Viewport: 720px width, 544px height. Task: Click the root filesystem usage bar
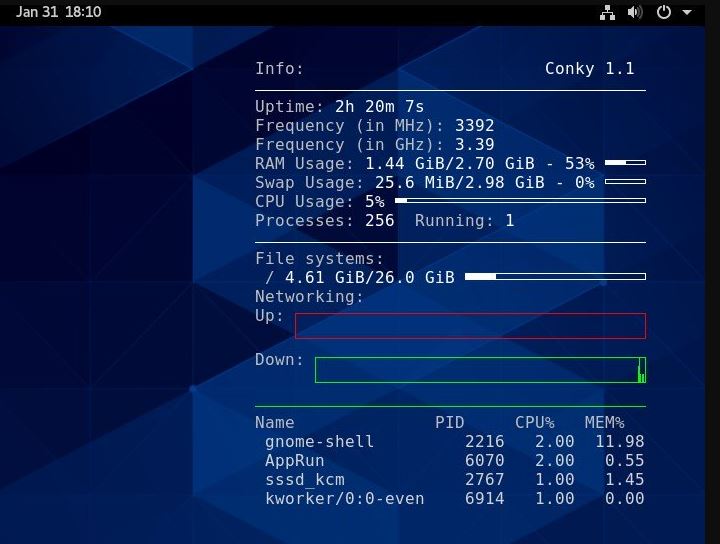(555, 276)
